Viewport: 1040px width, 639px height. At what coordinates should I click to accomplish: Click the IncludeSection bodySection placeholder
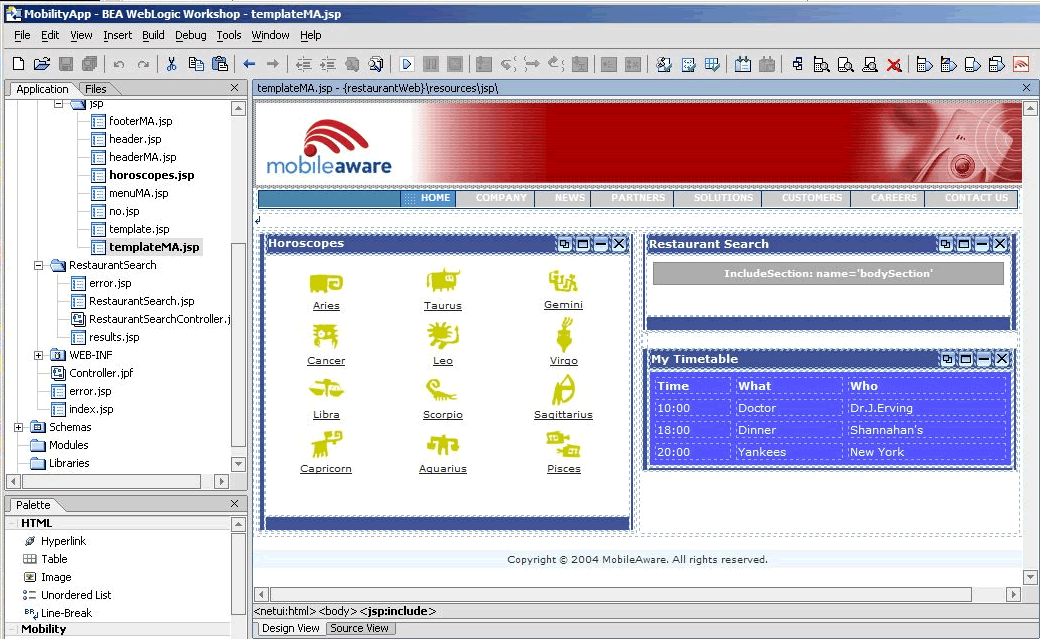click(828, 273)
